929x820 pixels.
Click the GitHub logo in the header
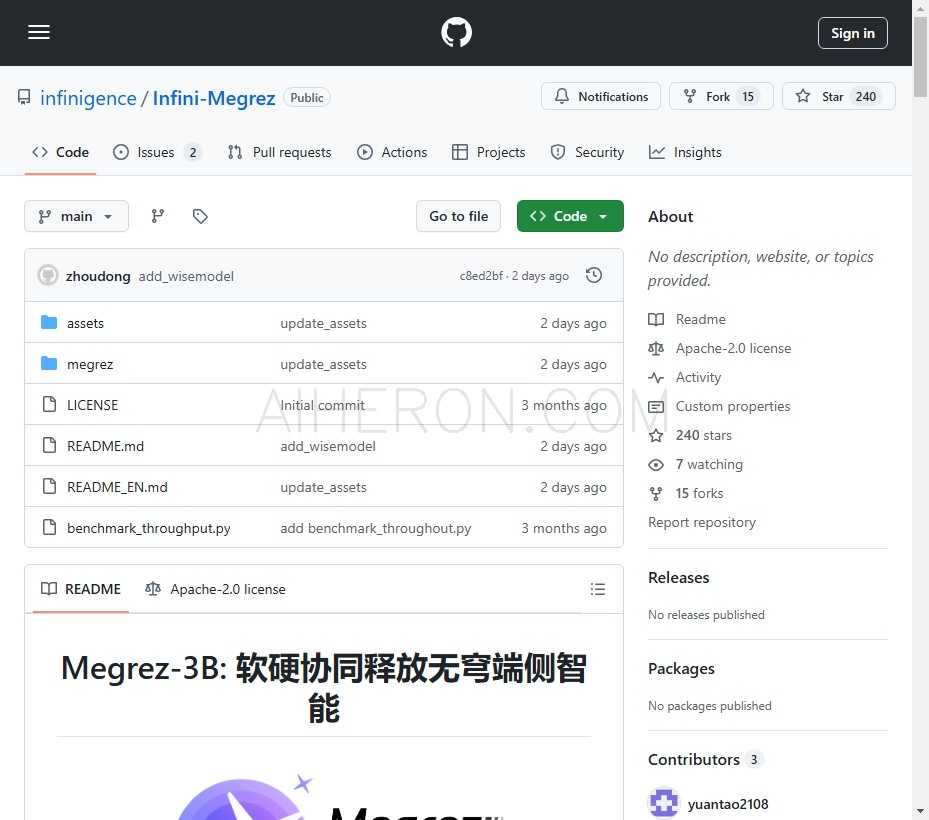456,33
